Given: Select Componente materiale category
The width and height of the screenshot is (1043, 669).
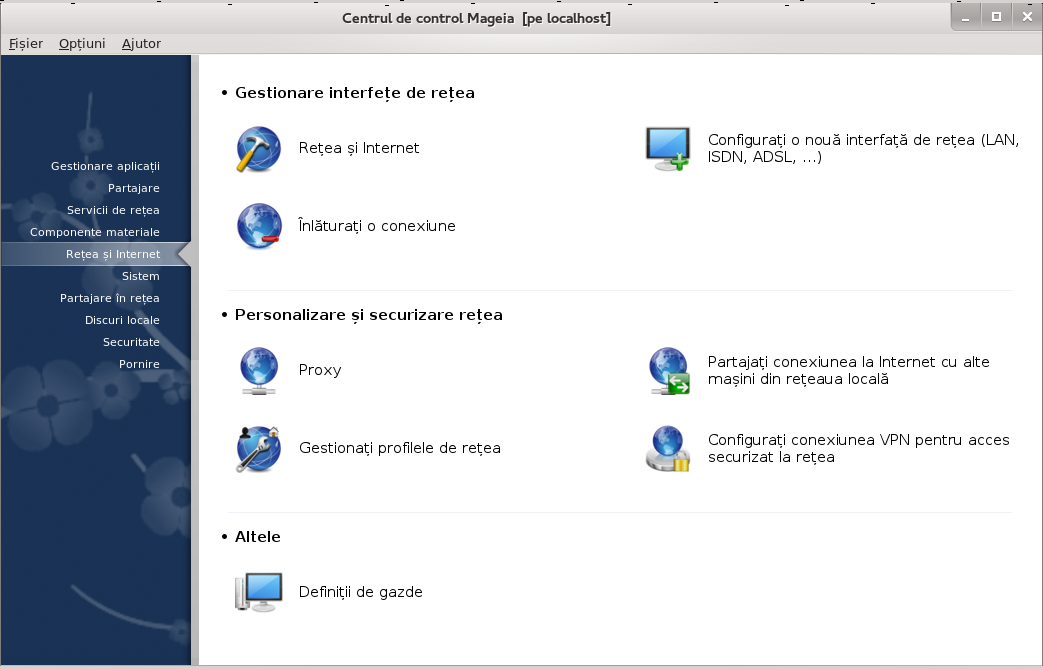Looking at the screenshot, I should click(x=94, y=232).
